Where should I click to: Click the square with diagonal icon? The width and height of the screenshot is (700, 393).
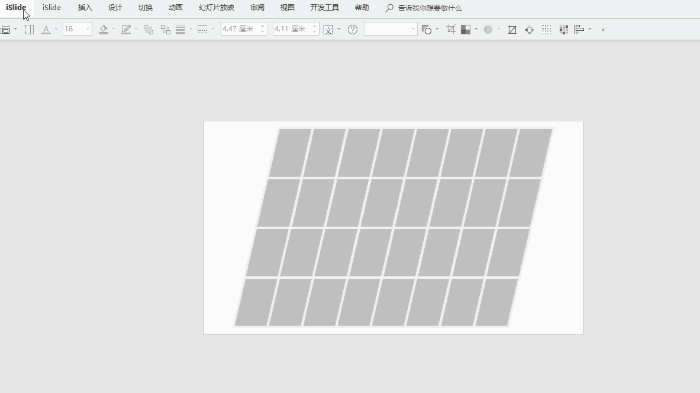point(512,30)
